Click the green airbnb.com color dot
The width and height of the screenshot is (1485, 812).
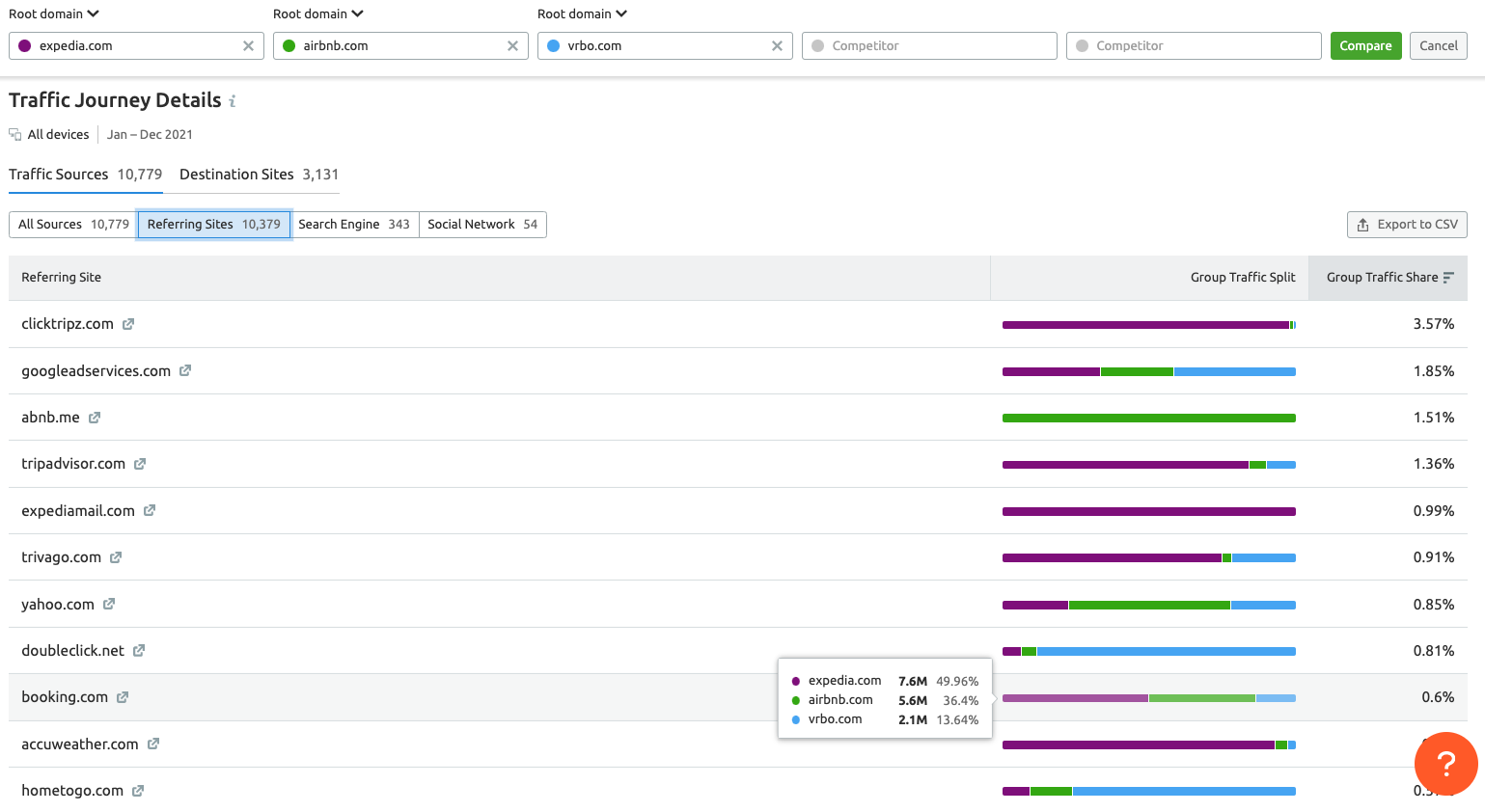tap(289, 45)
